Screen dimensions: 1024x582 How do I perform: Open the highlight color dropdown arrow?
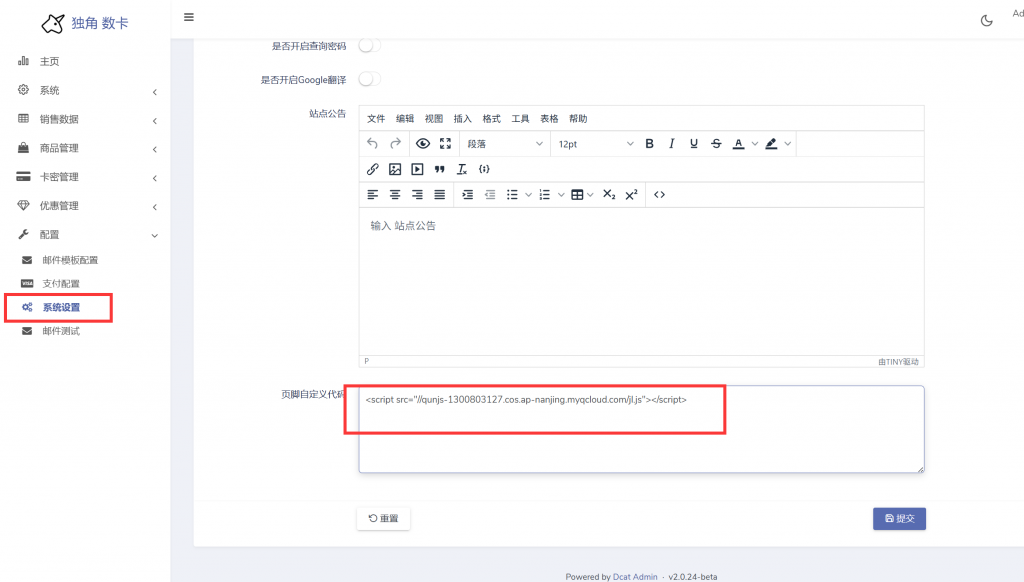(x=788, y=144)
